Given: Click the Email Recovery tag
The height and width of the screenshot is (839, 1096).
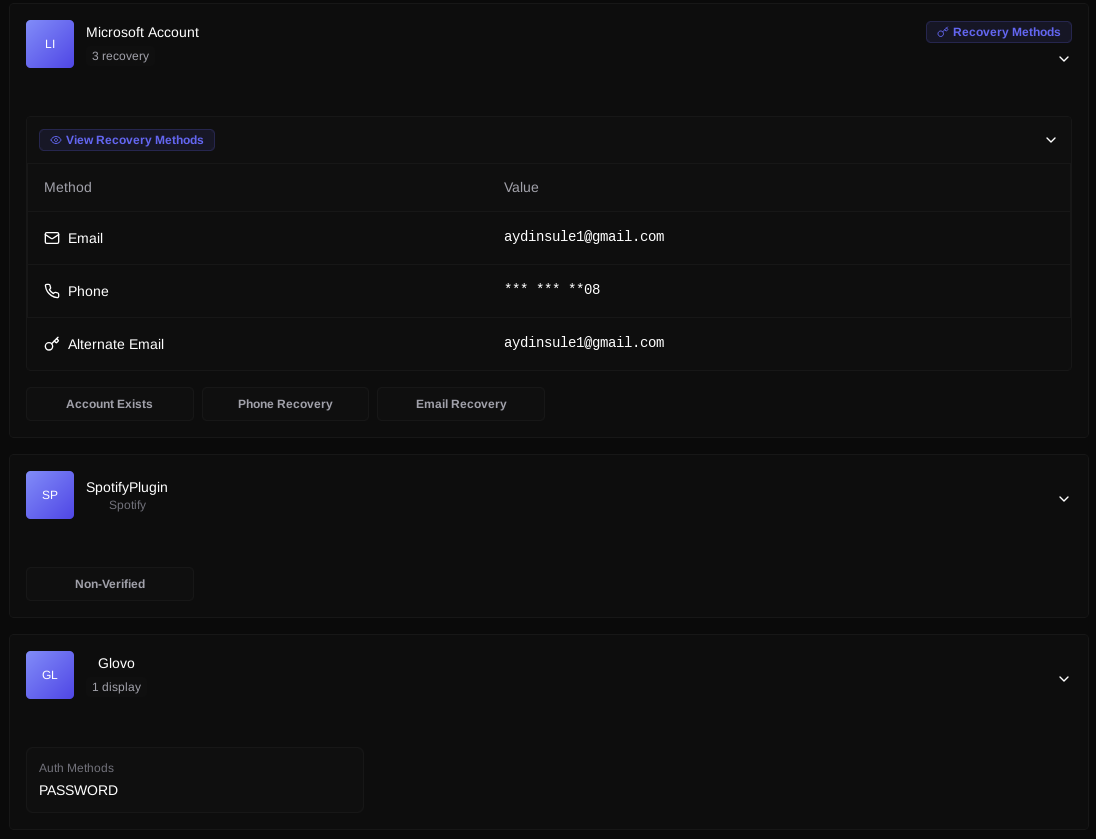Looking at the screenshot, I should point(461,404).
